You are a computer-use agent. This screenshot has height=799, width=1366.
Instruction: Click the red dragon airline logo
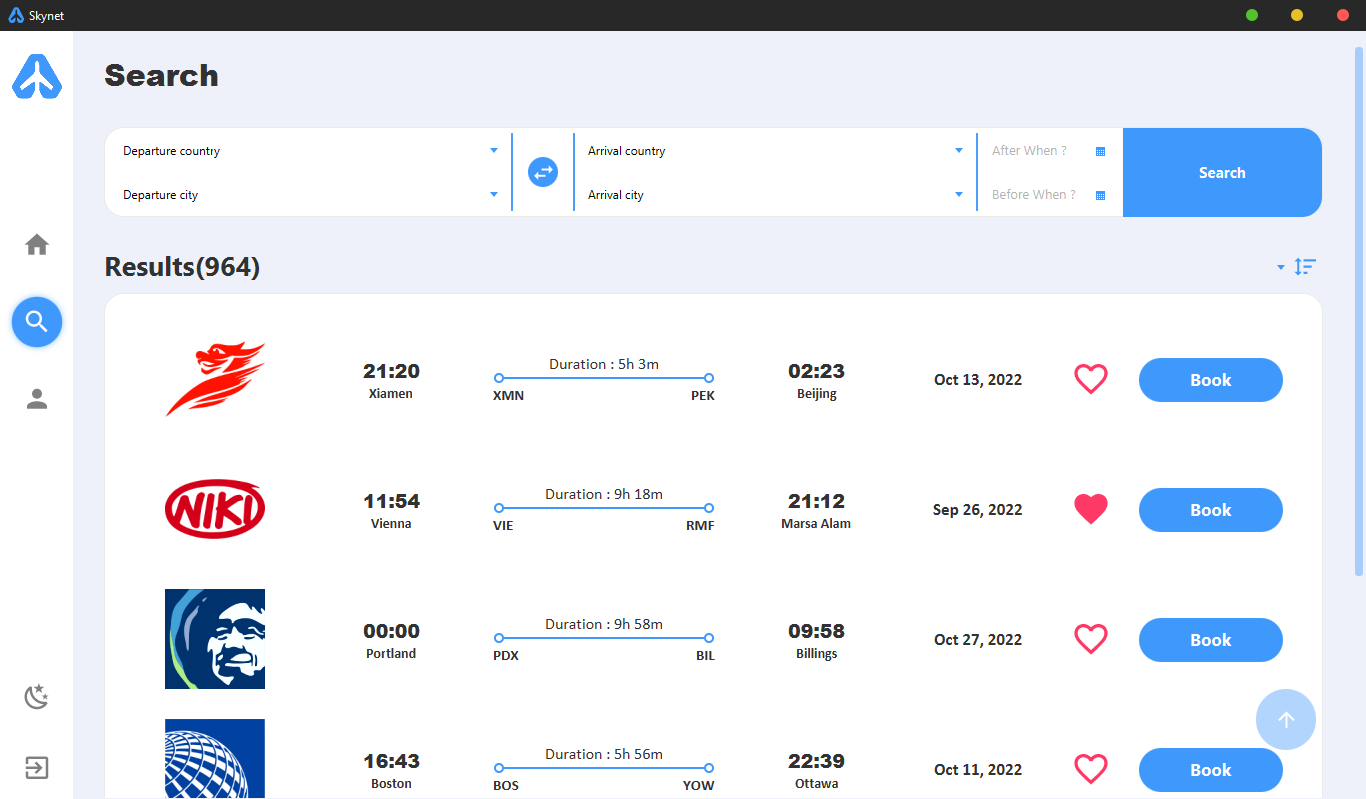[215, 379]
